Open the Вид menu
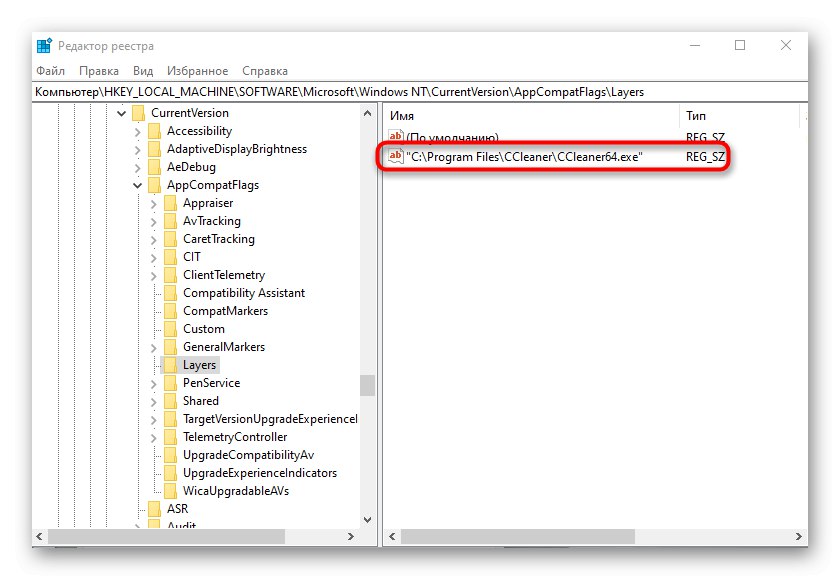Viewport: 840px width, 580px height. click(x=143, y=71)
